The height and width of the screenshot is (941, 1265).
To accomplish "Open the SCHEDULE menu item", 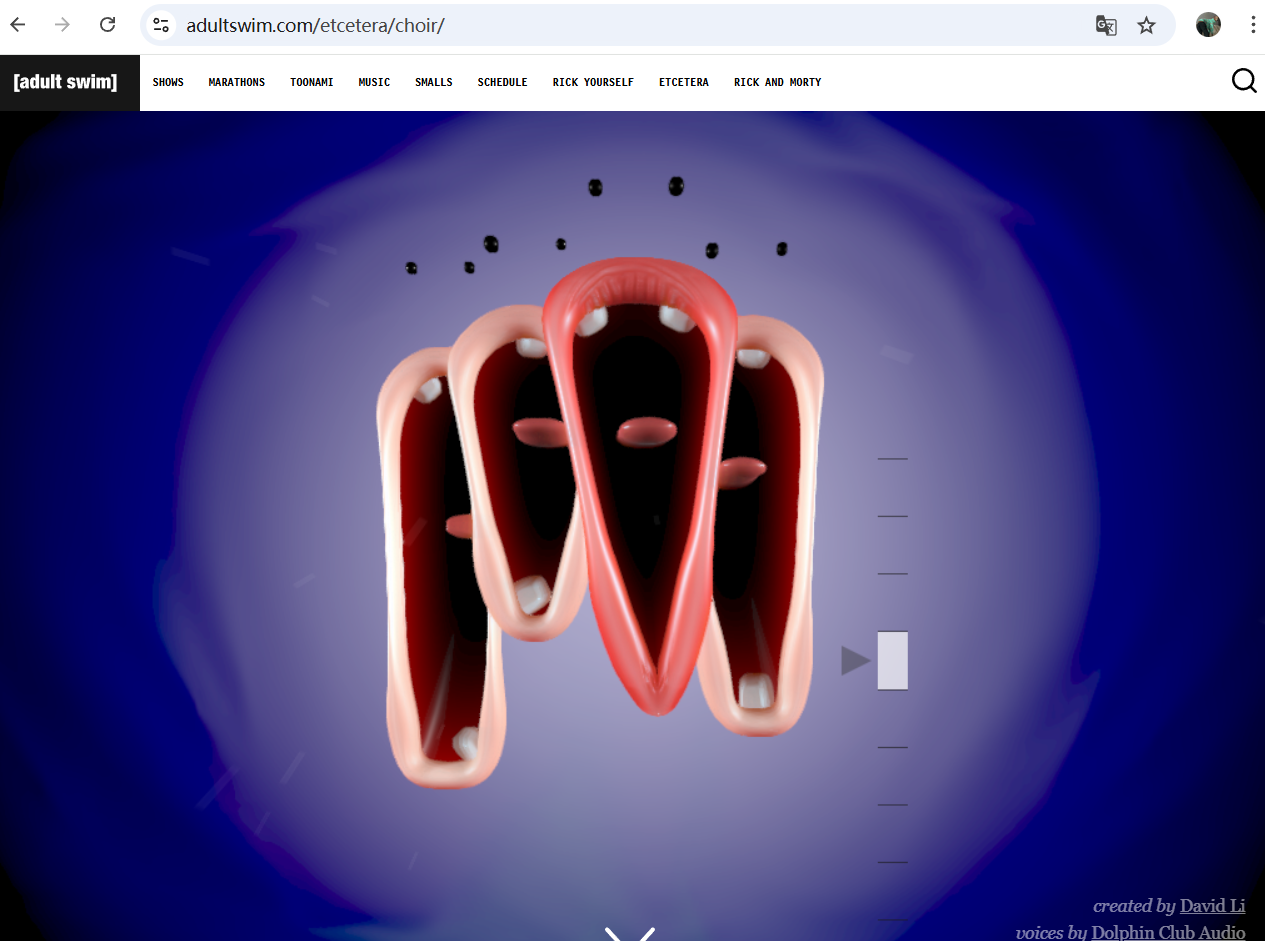I will coord(502,82).
